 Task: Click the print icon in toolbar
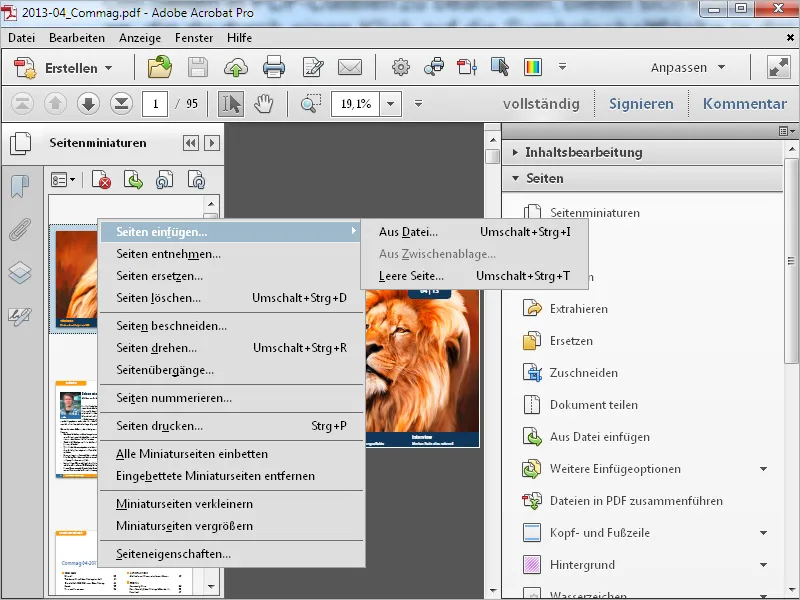pyautogui.click(x=274, y=67)
